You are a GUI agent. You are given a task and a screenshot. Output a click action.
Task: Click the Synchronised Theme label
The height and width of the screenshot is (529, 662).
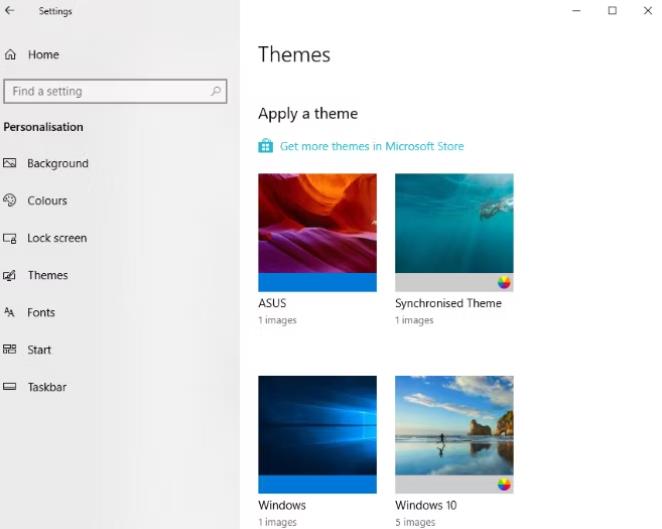[x=448, y=303]
